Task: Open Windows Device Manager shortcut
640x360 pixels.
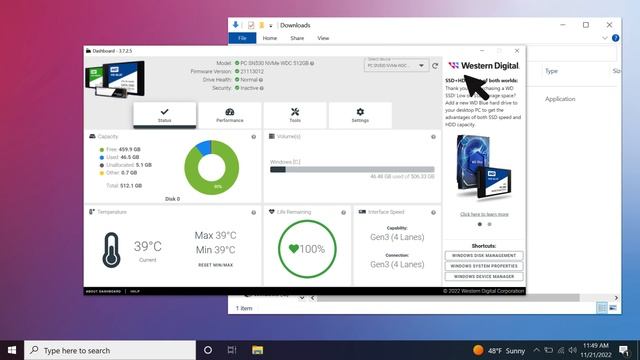Action: 484,277
